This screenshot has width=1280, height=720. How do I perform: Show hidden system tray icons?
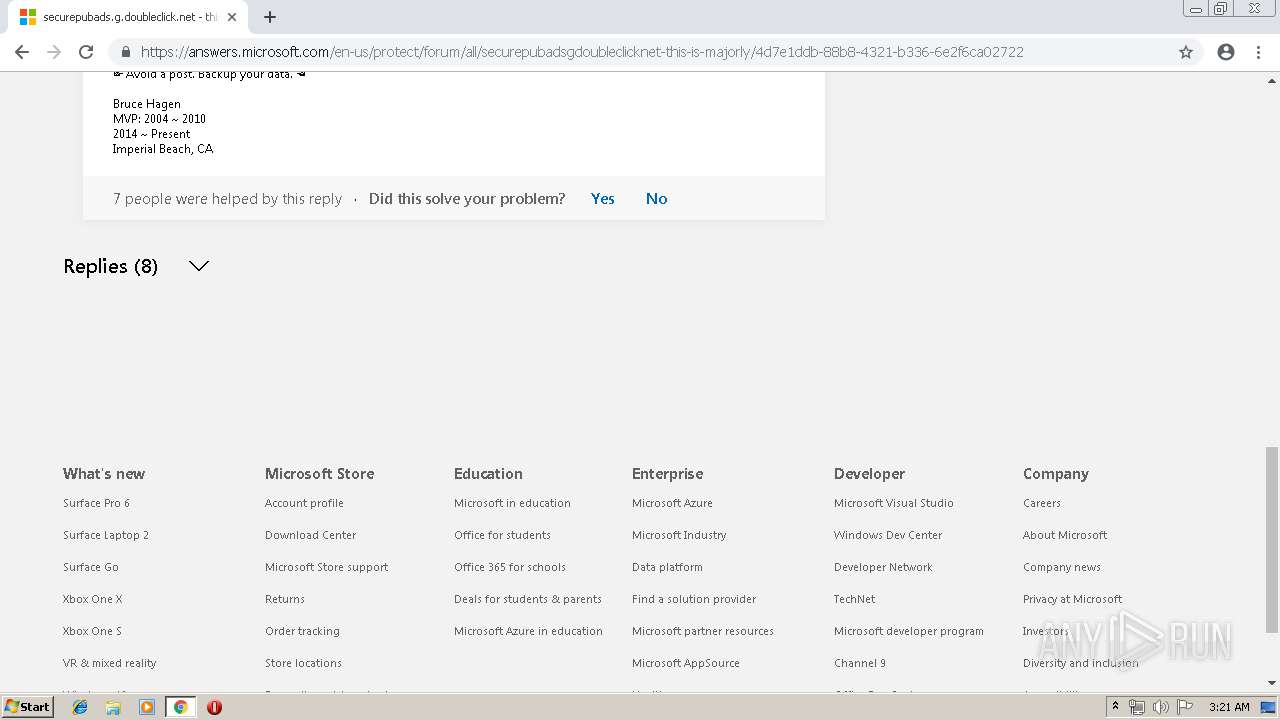click(x=1115, y=707)
